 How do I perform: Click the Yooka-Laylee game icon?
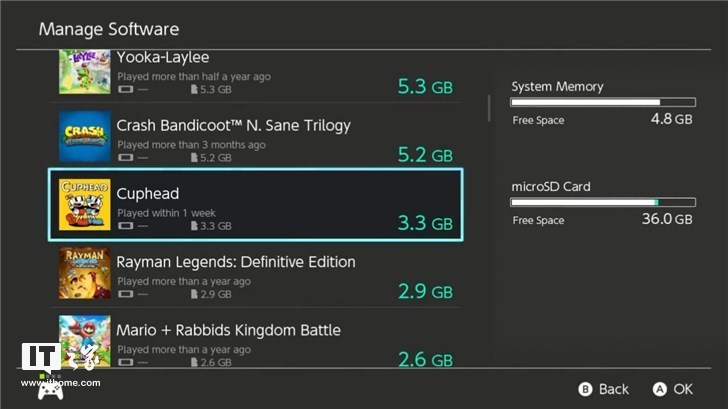click(84, 71)
